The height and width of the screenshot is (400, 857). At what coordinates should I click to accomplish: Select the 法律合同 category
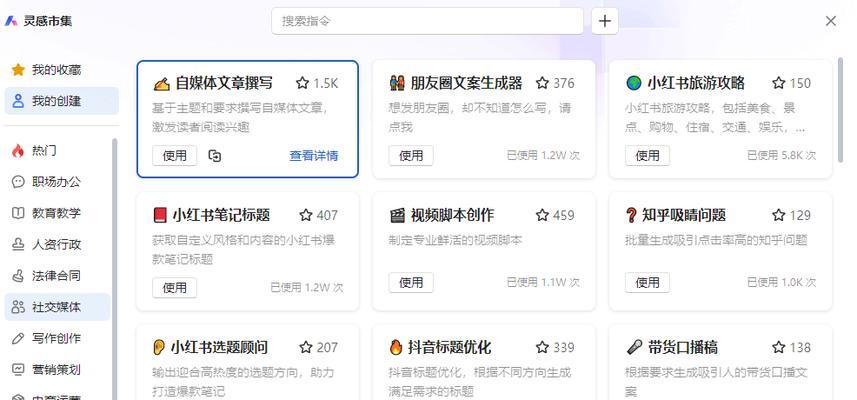(x=57, y=276)
